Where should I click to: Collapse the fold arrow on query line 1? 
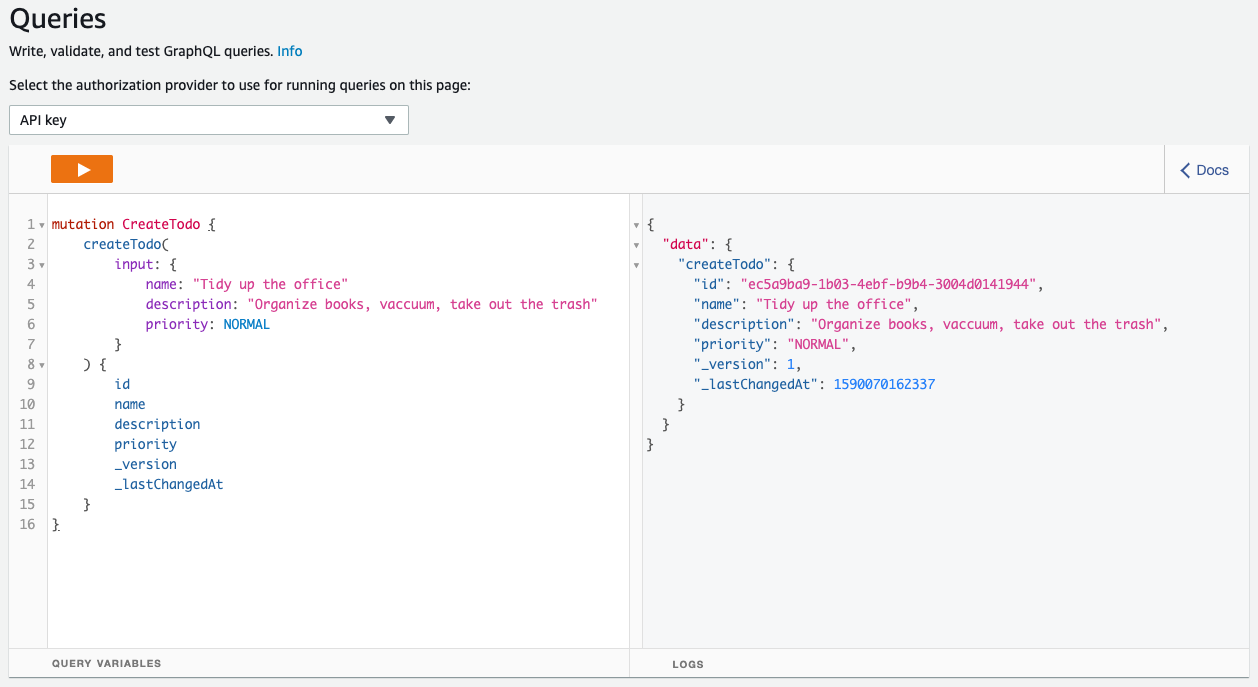point(41,225)
